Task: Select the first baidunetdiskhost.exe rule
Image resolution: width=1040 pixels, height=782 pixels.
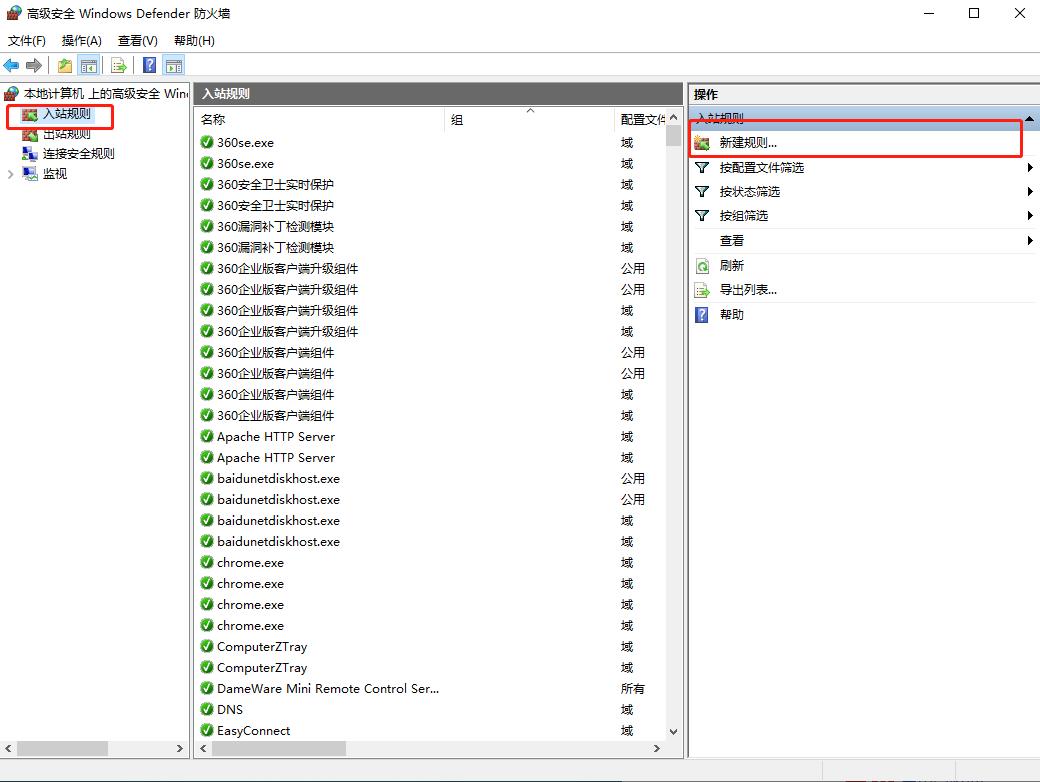Action: 279,479
